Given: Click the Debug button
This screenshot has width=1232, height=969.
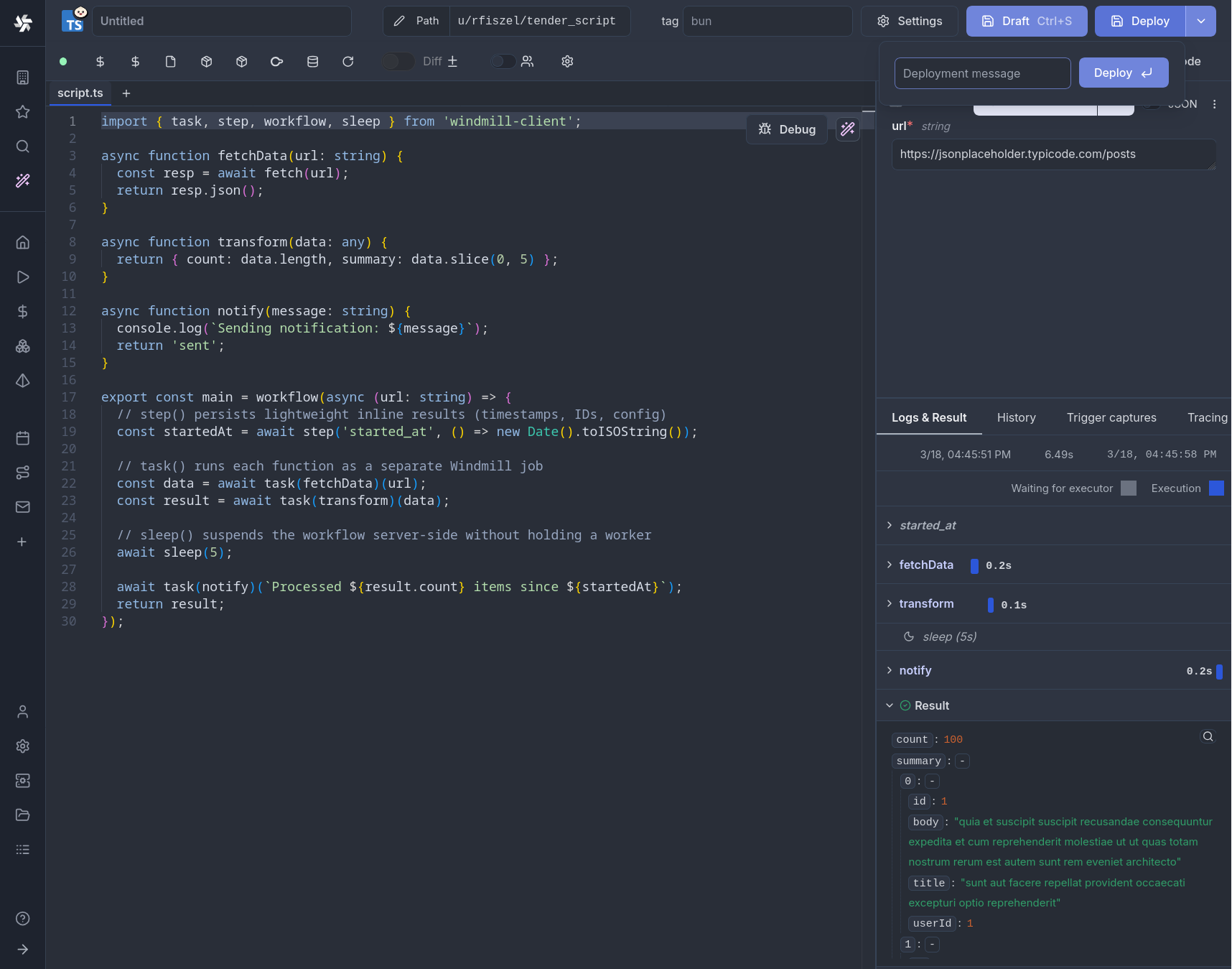Looking at the screenshot, I should click(x=787, y=129).
